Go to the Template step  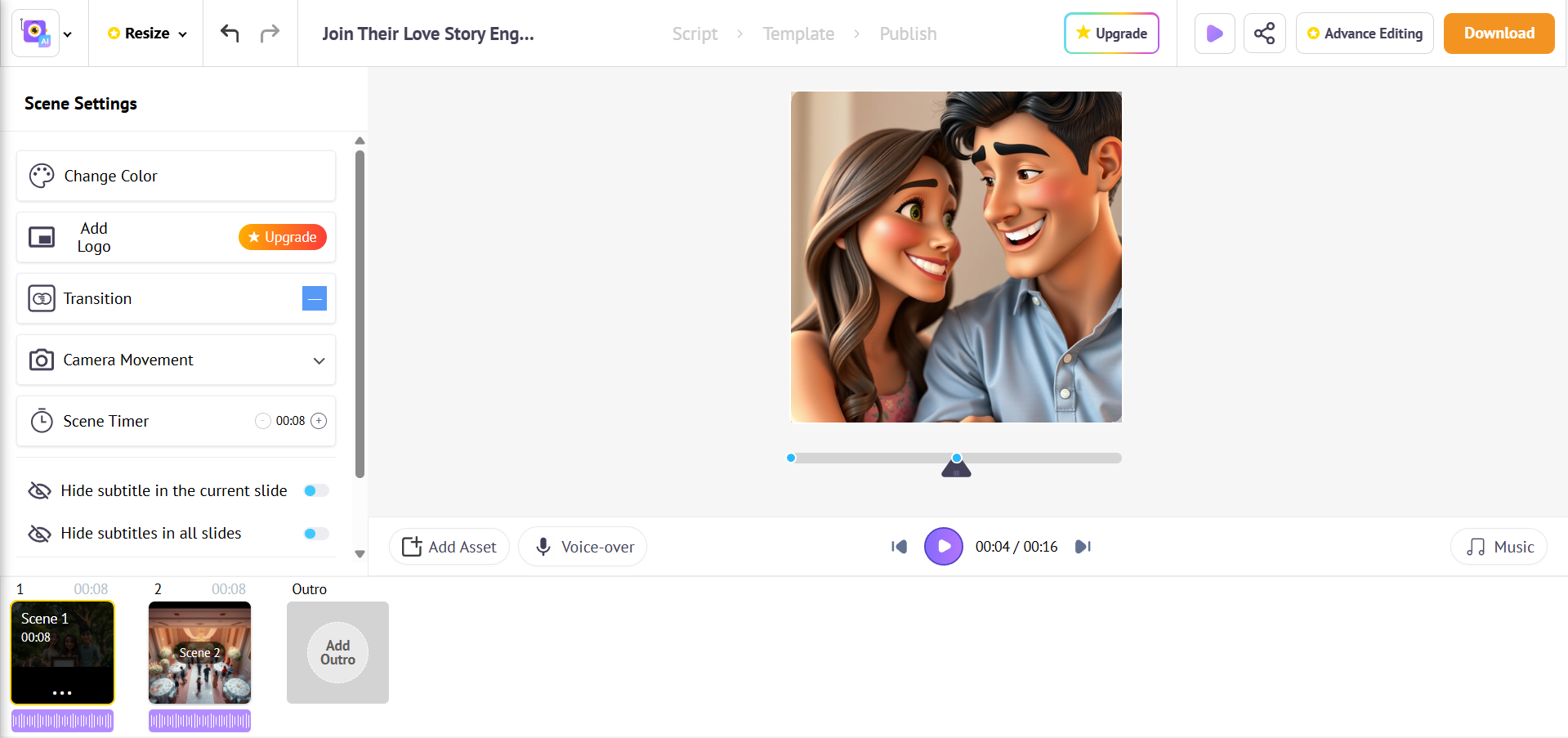tap(798, 34)
